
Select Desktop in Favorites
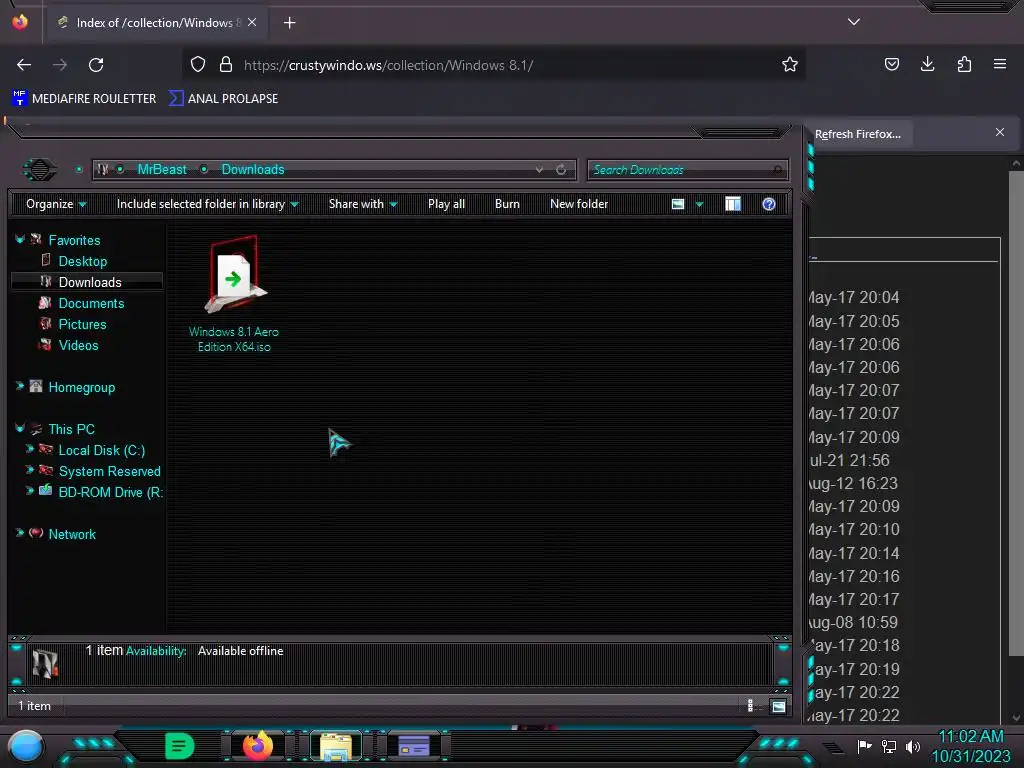pos(82,261)
